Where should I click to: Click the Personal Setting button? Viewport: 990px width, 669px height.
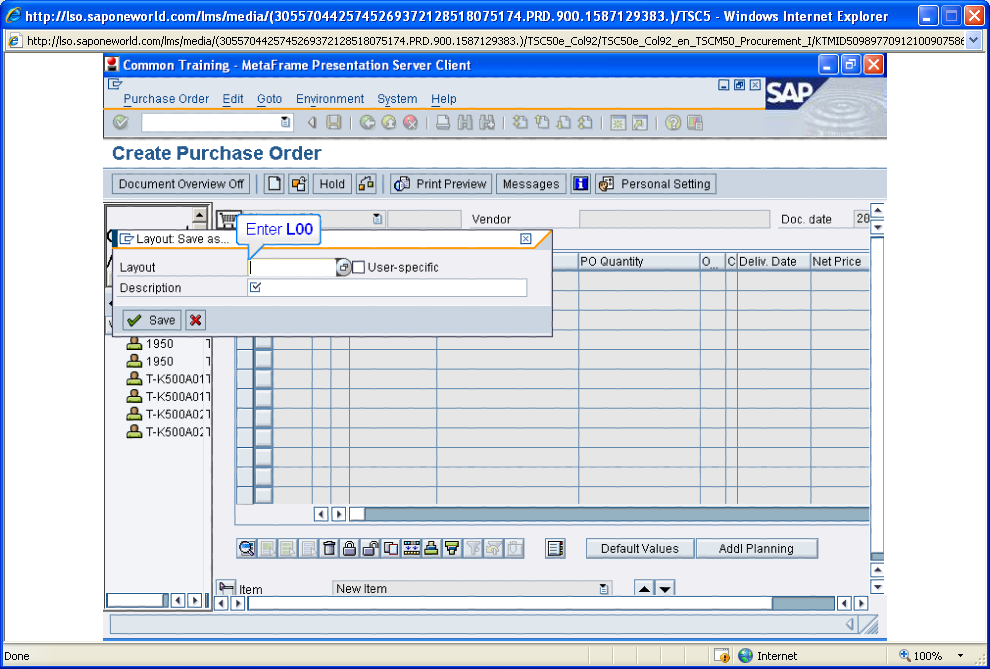(x=656, y=184)
